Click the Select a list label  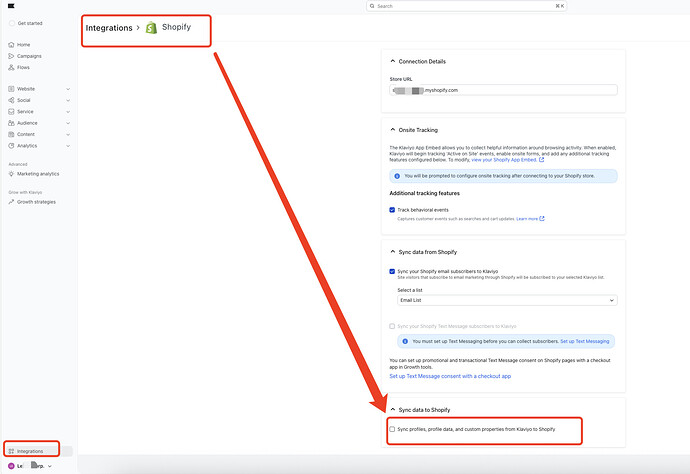coord(410,290)
